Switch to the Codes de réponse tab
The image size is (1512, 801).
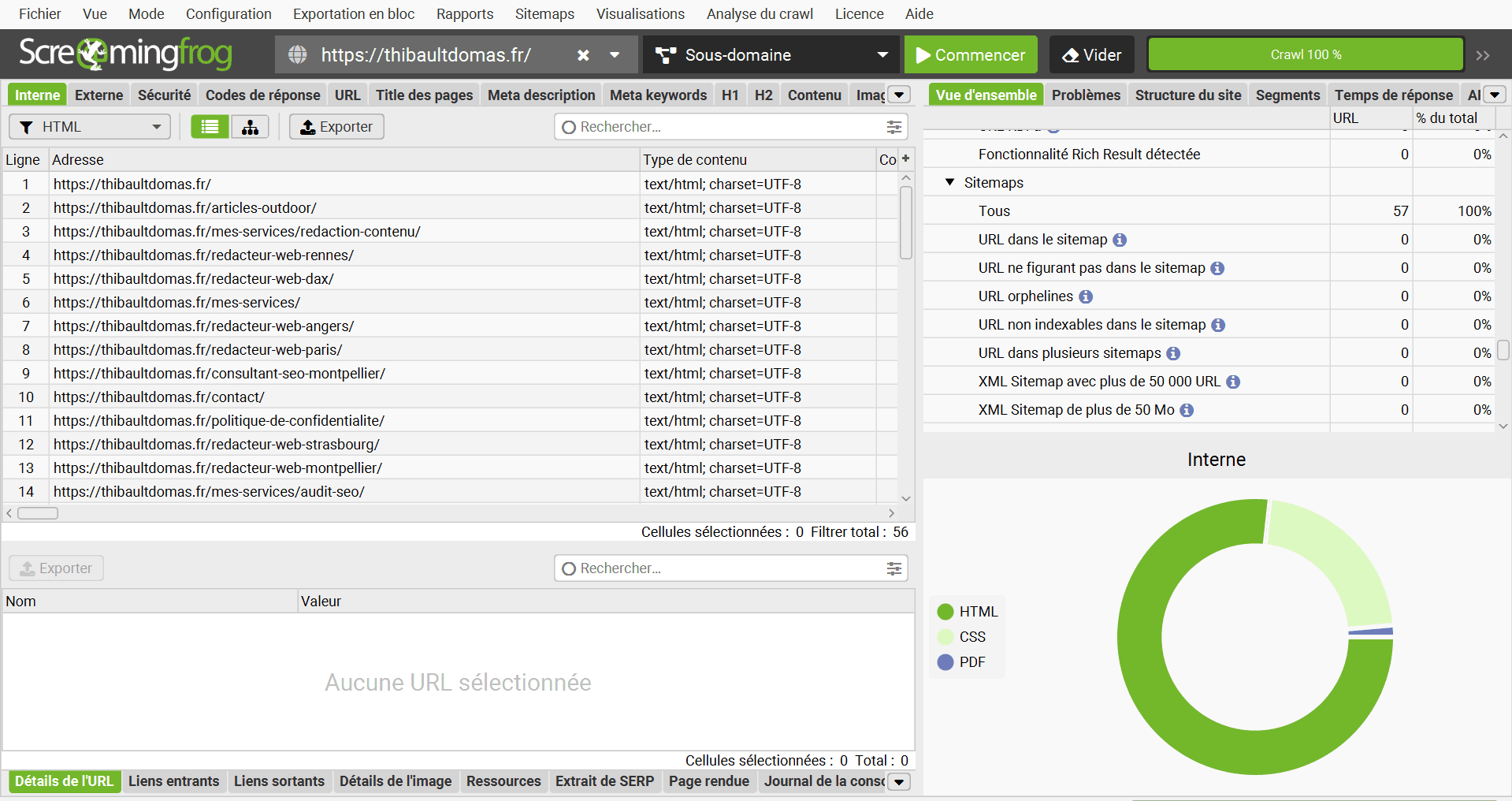[x=262, y=95]
